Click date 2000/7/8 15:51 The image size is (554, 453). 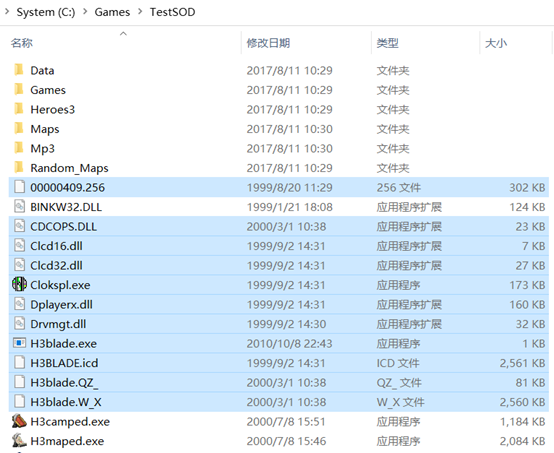click(x=286, y=422)
